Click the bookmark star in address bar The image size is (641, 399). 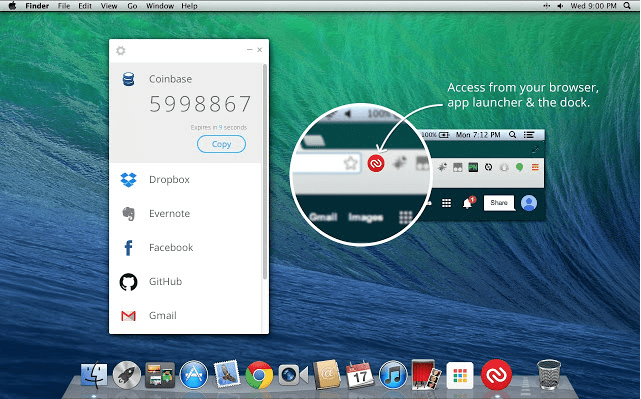350,164
